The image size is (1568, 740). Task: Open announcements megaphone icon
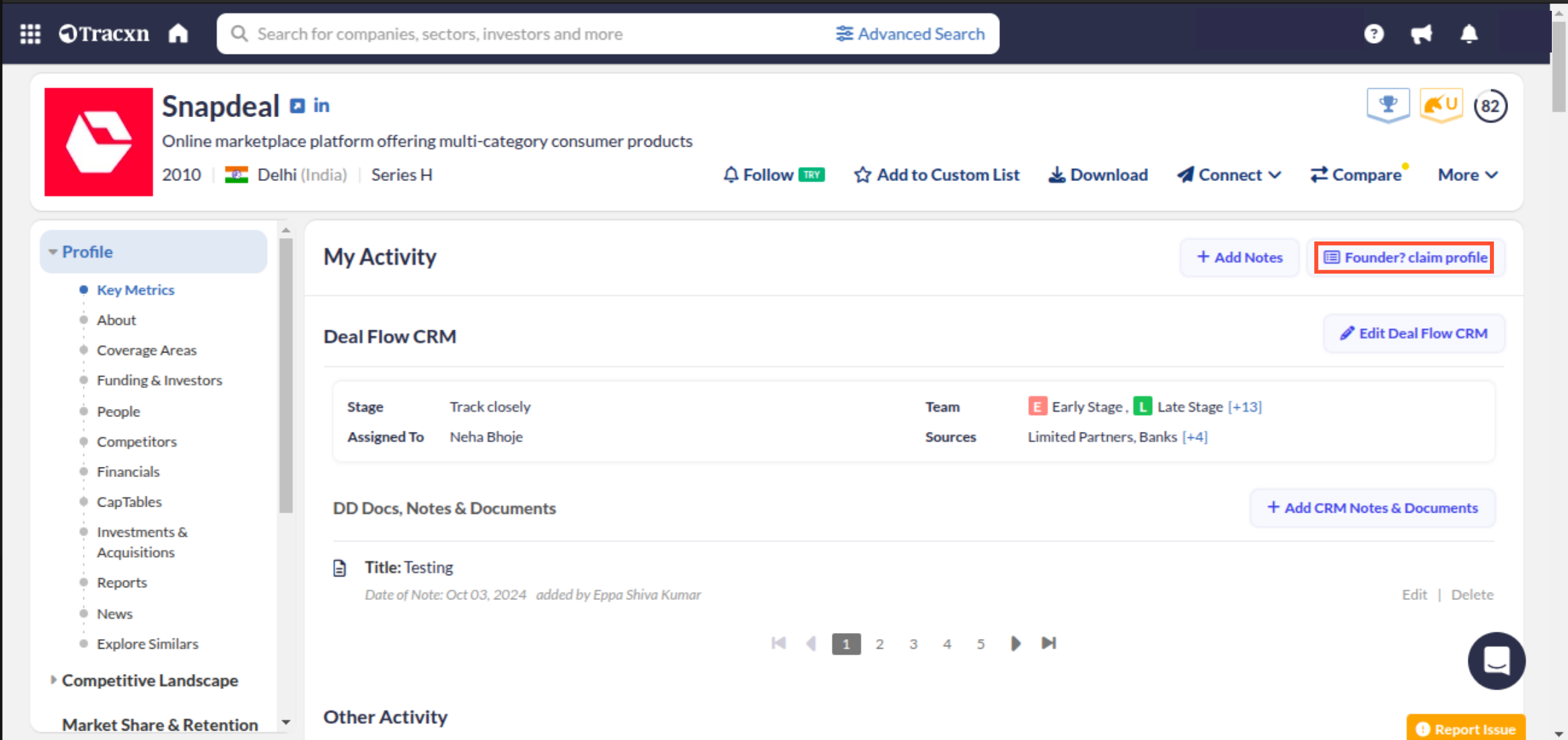click(x=1421, y=34)
